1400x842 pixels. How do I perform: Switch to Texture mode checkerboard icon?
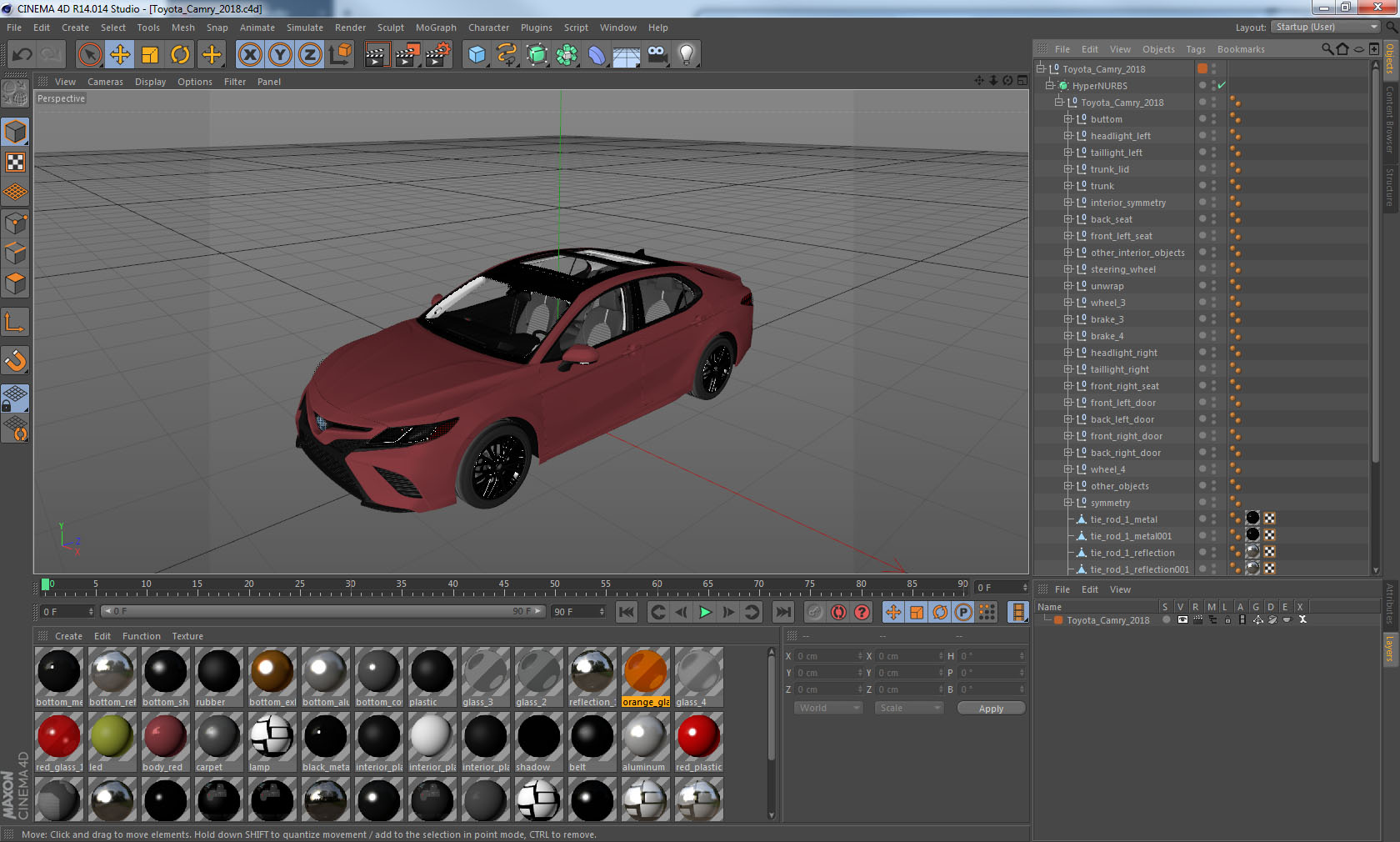click(15, 162)
